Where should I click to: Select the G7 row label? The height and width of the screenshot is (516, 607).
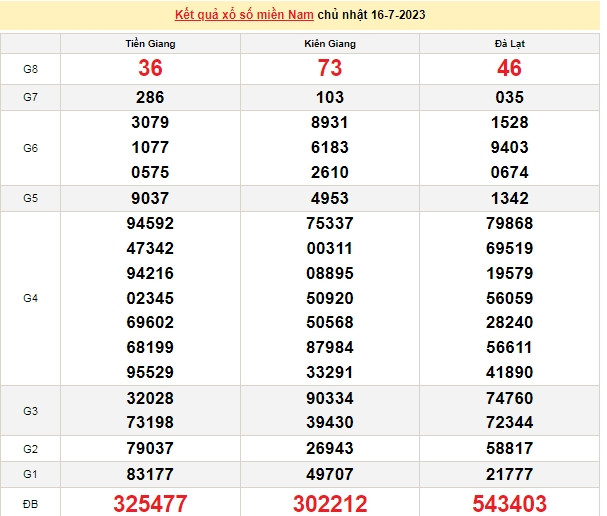[31, 98]
